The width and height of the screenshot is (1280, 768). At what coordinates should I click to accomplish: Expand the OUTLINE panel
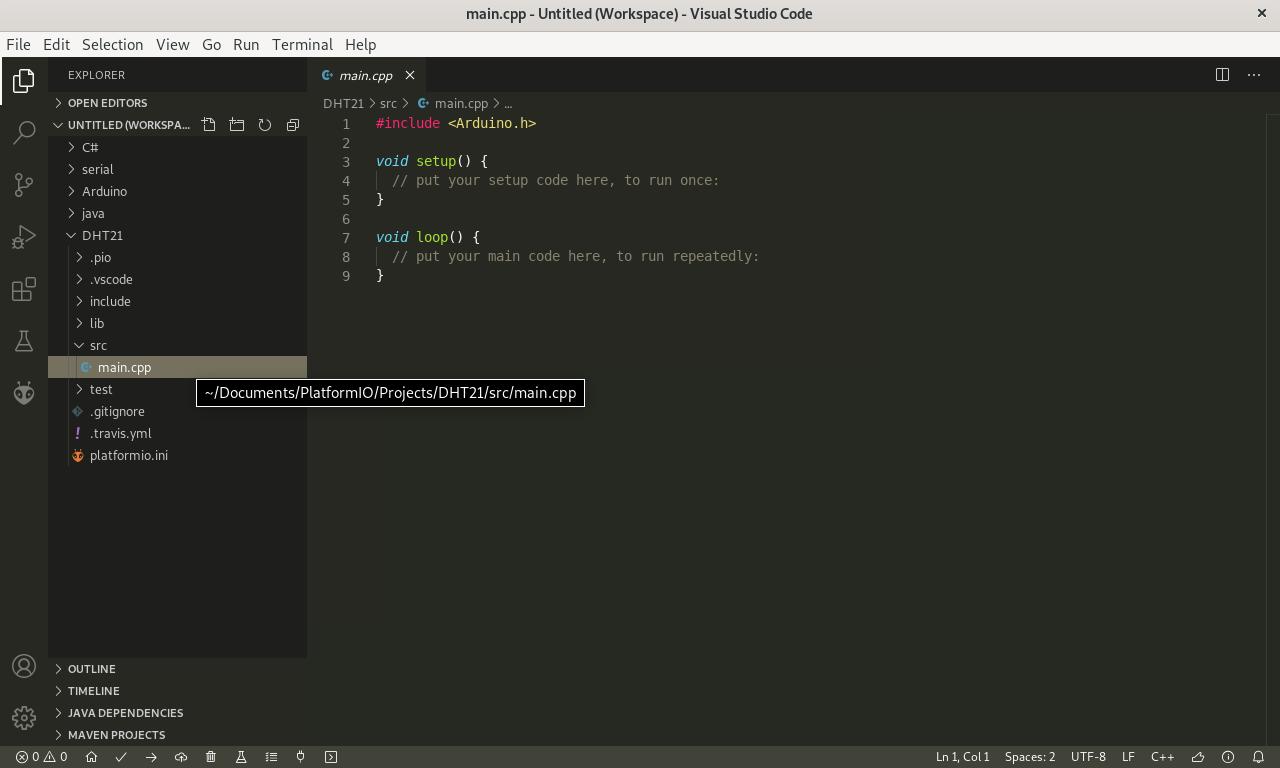coord(177,669)
